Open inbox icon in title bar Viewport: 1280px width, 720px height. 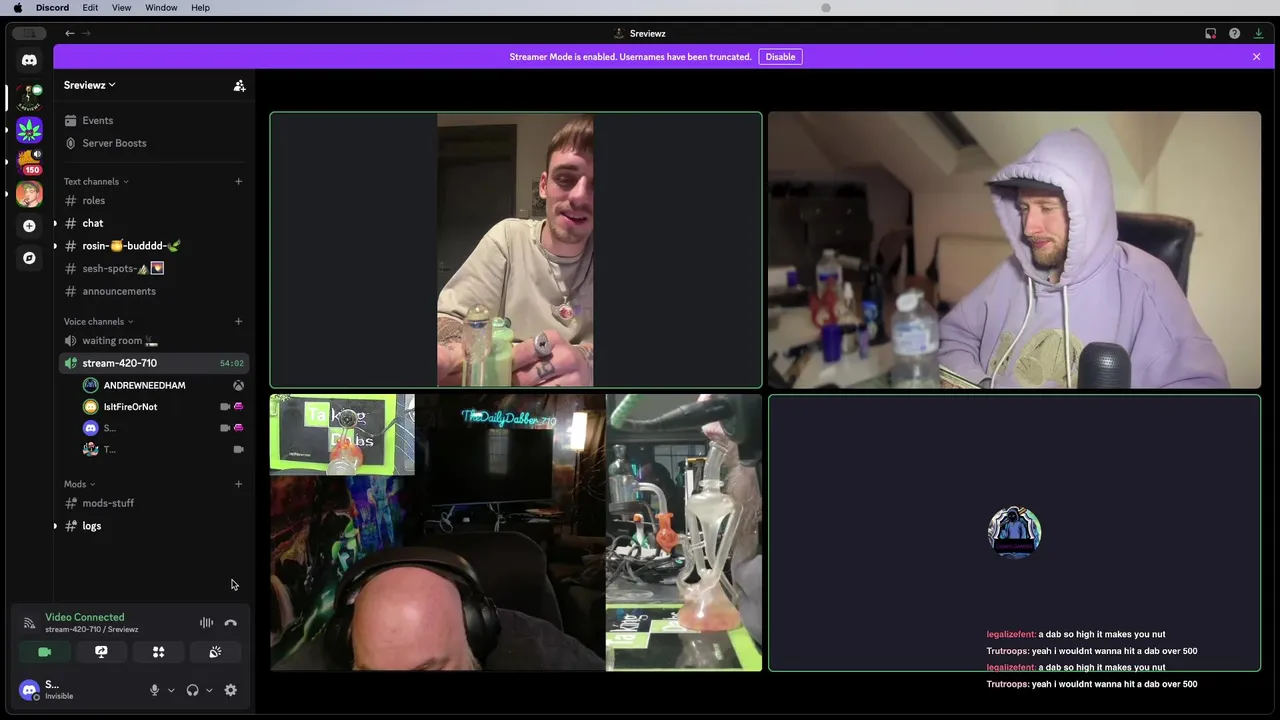1211,33
